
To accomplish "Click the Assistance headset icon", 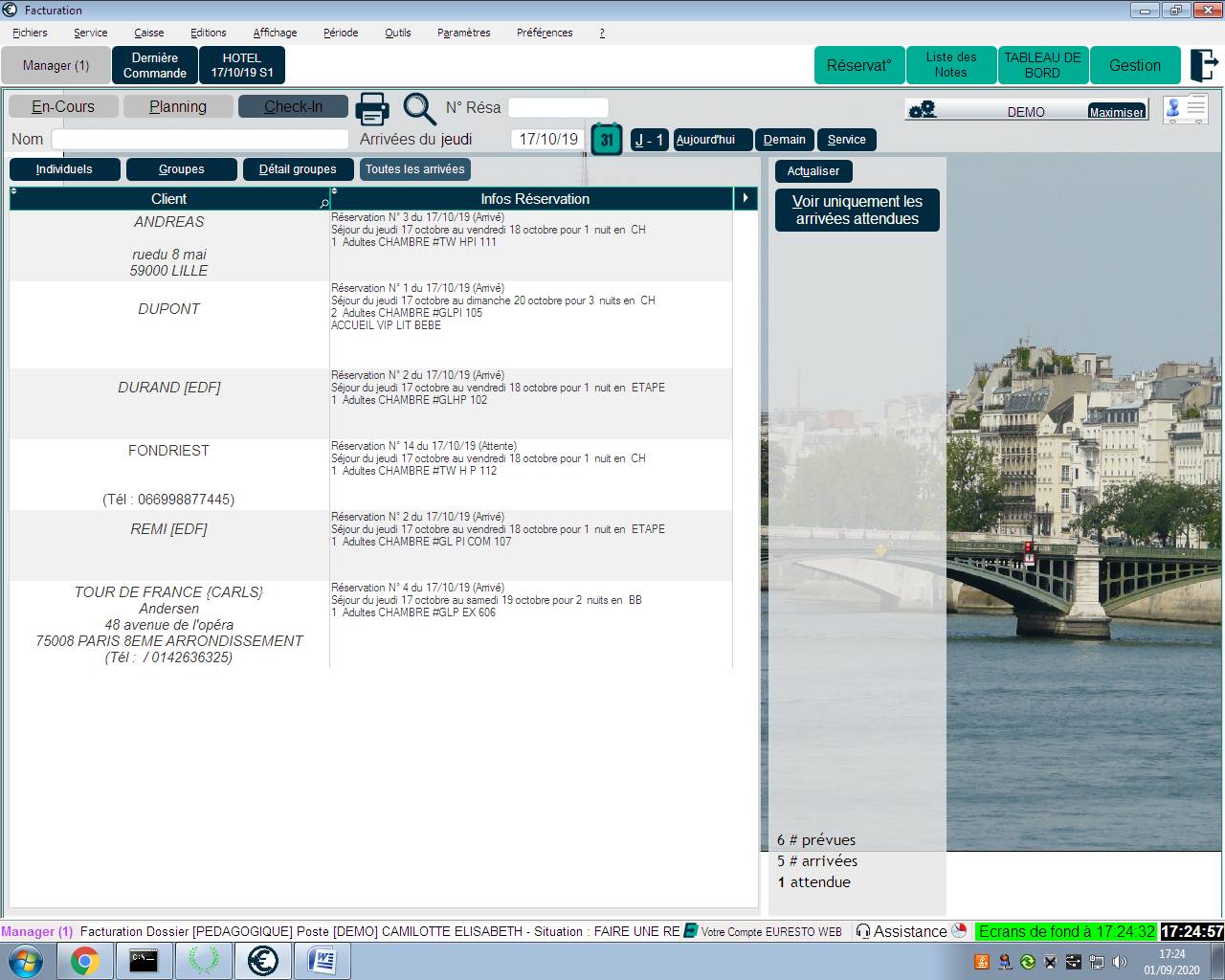I will tap(862, 931).
